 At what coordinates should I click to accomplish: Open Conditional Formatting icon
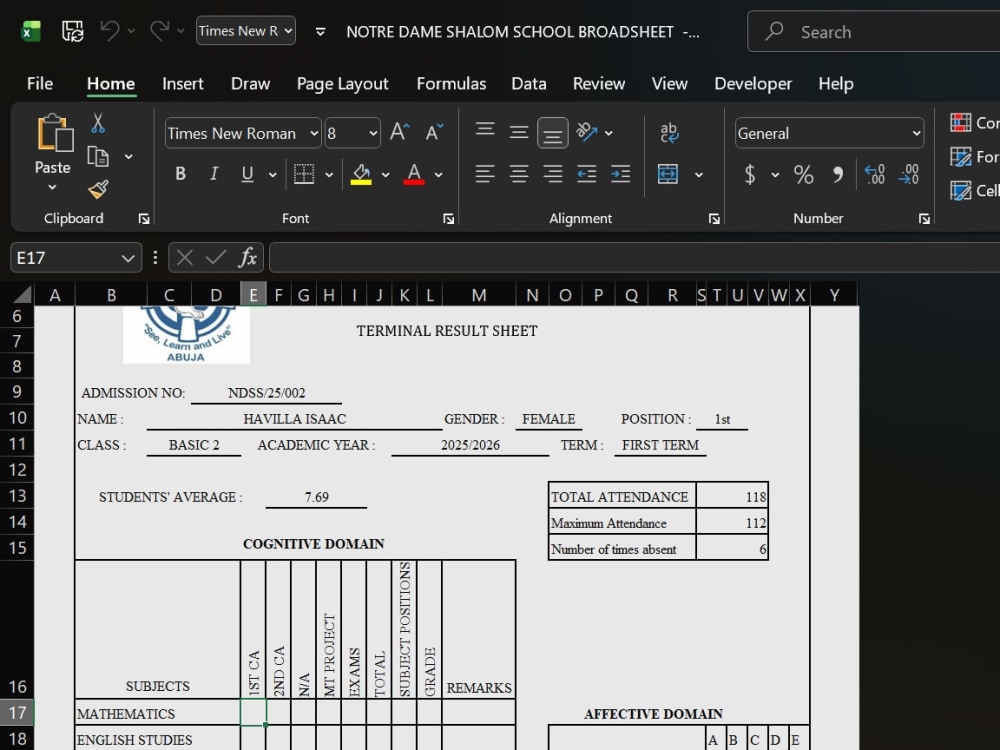(x=960, y=122)
